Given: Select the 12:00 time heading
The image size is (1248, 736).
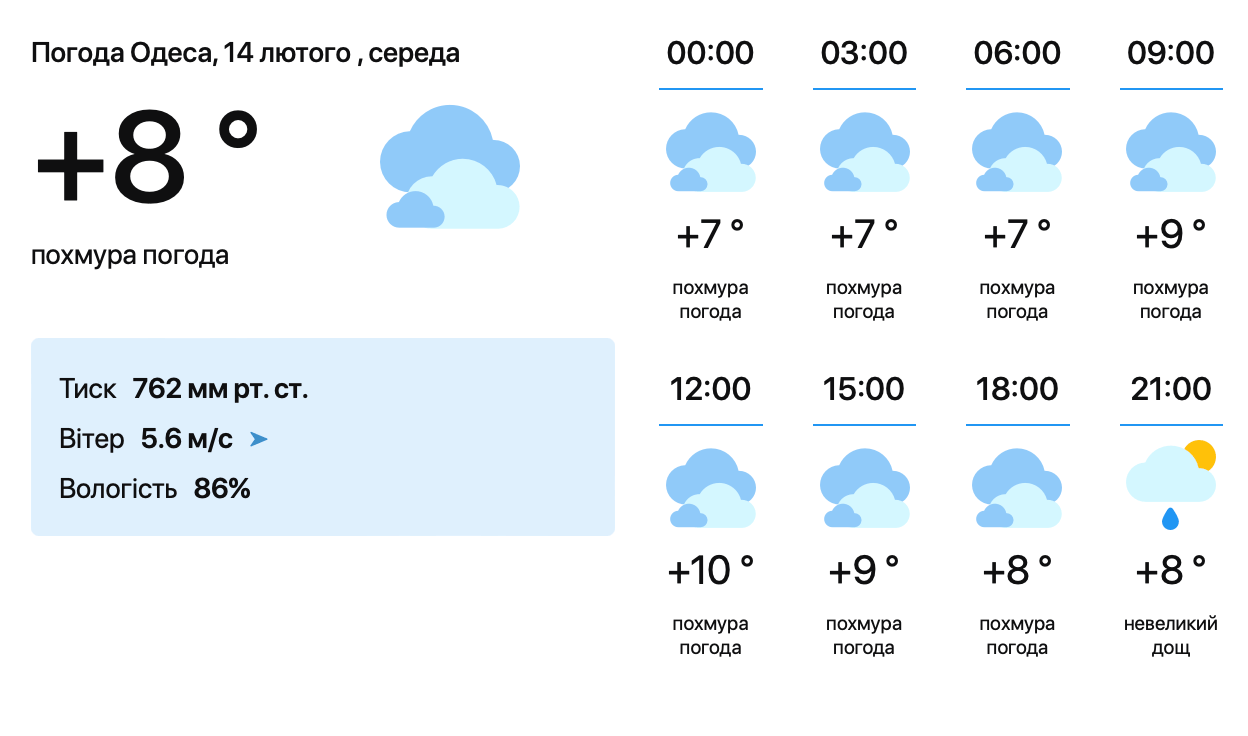Looking at the screenshot, I should pyautogui.click(x=710, y=388).
